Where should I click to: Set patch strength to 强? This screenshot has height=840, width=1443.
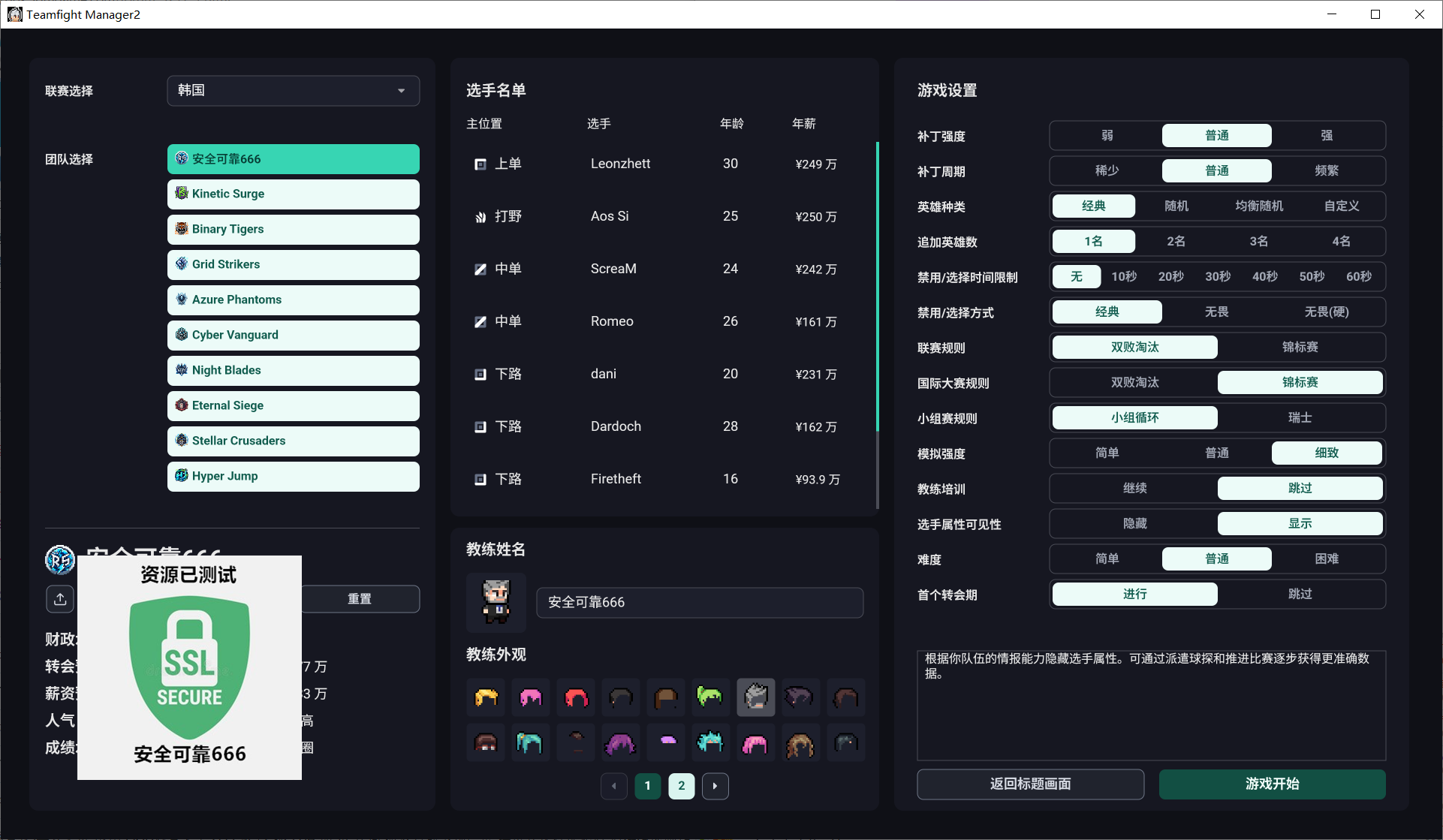(x=1327, y=135)
